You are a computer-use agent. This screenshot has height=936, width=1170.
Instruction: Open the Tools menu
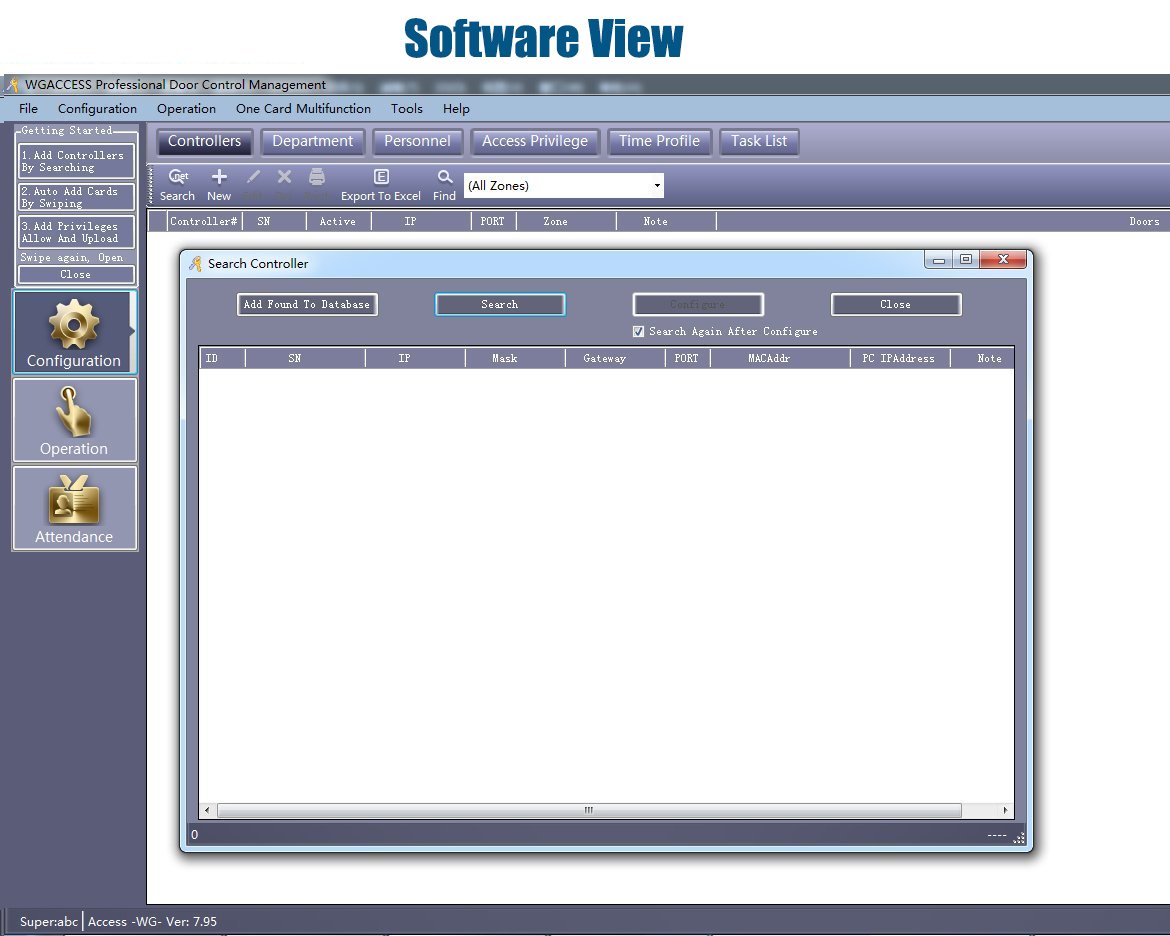(x=407, y=108)
